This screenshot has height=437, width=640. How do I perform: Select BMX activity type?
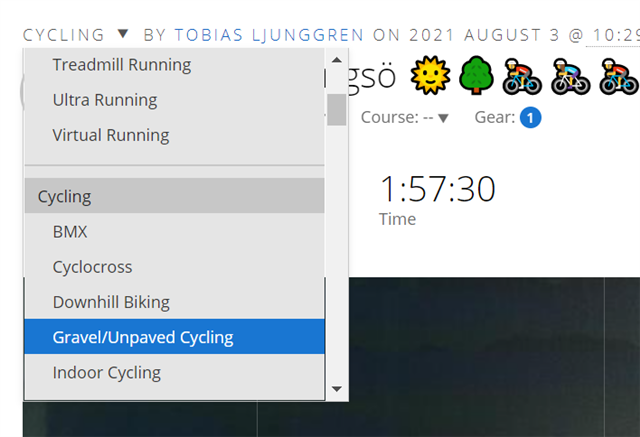[x=175, y=231]
